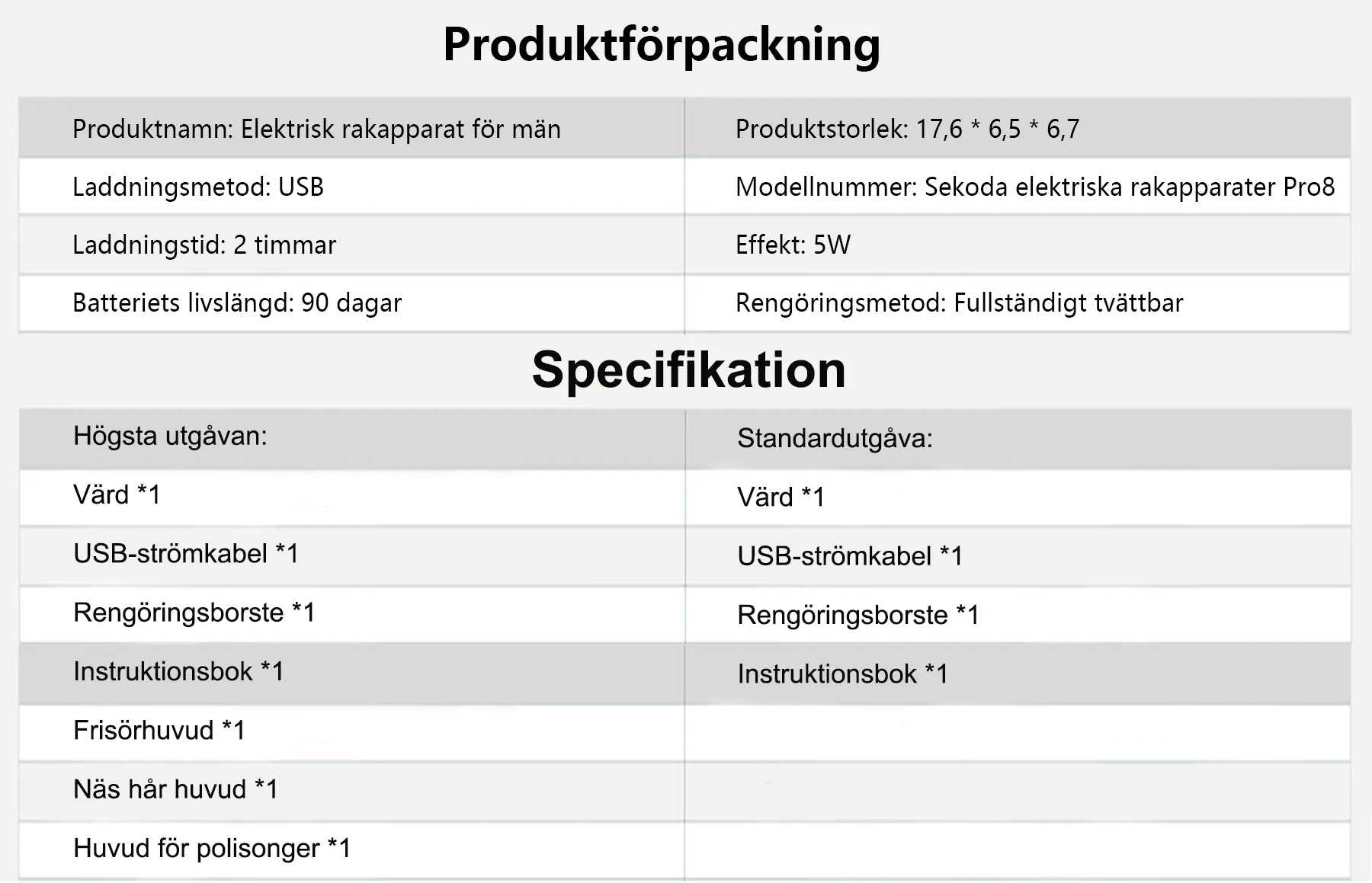Click Rengöringsborste *1 under Högsta utgåvan
Image resolution: width=1372 pixels, height=883 pixels.
click(194, 613)
